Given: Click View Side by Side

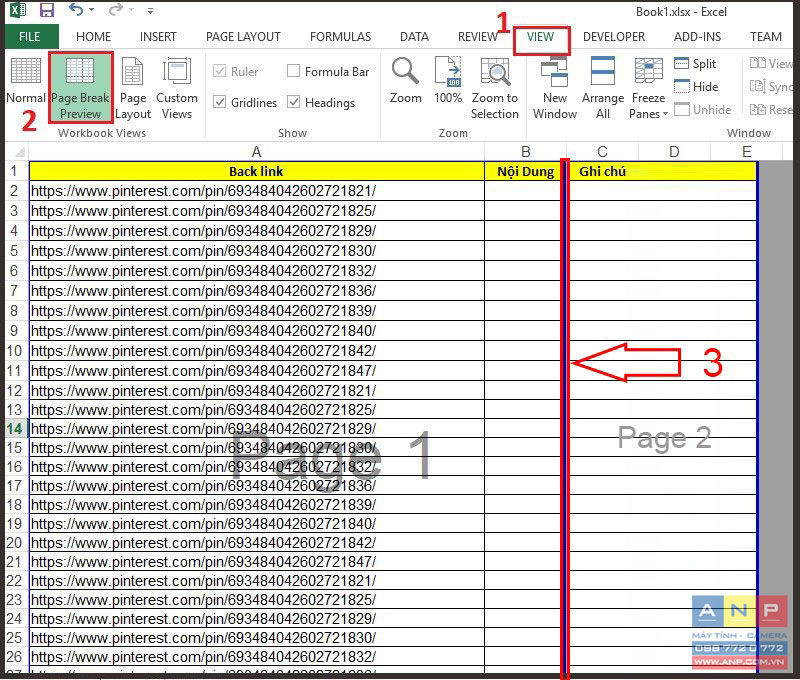Looking at the screenshot, I should [771, 63].
